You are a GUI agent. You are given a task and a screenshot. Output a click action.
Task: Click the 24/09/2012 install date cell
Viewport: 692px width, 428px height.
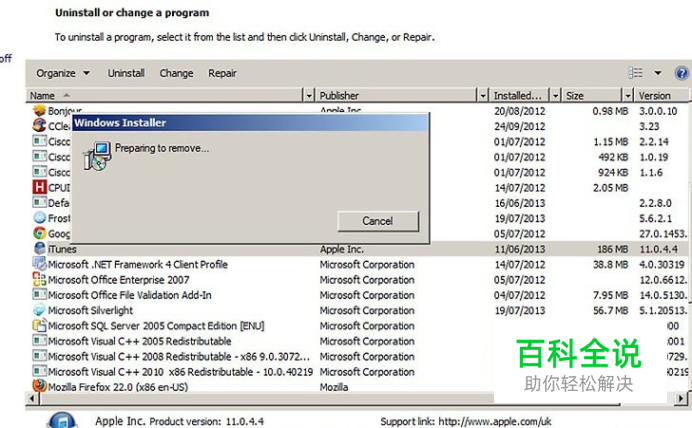(x=519, y=127)
